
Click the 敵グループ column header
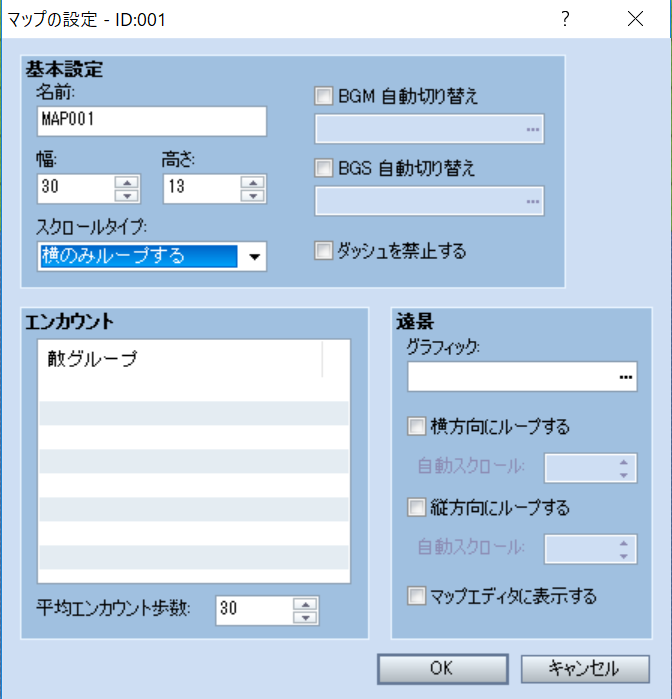(x=181, y=359)
